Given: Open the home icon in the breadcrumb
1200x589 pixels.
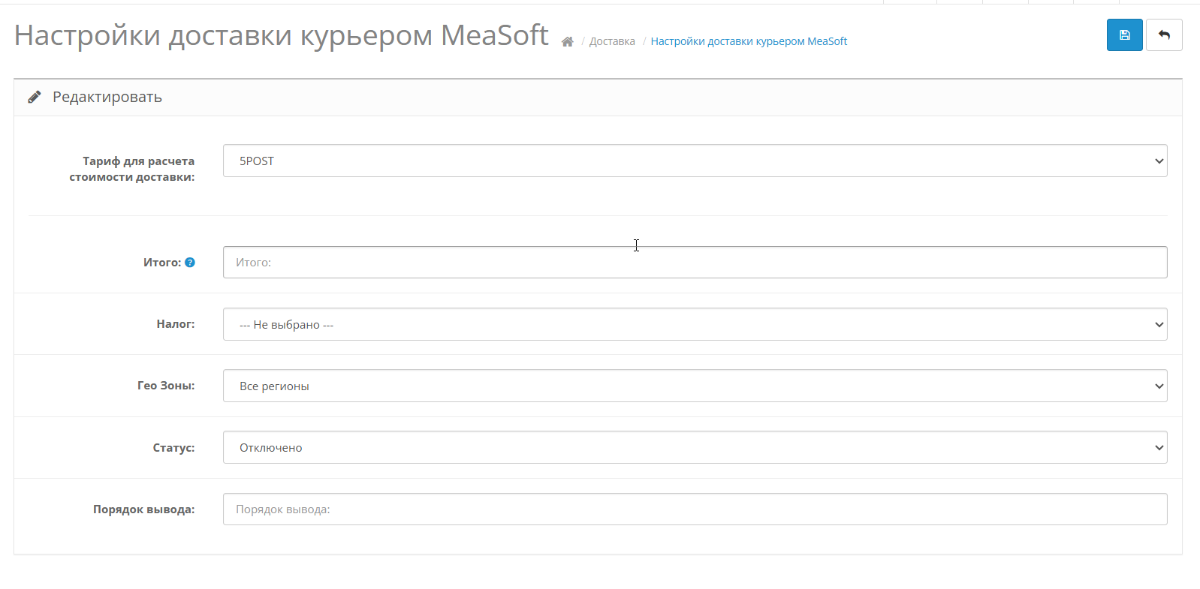Looking at the screenshot, I should tap(567, 42).
